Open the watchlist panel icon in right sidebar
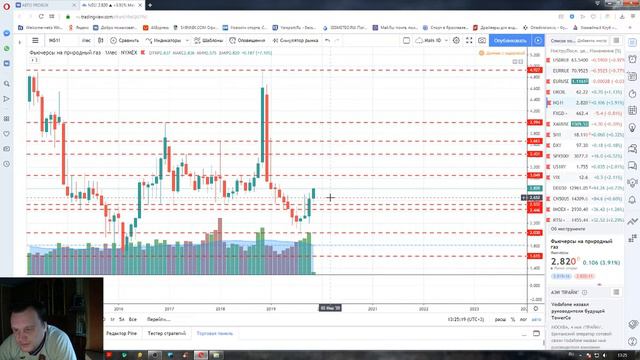The width and height of the screenshot is (640, 360). tap(632, 42)
